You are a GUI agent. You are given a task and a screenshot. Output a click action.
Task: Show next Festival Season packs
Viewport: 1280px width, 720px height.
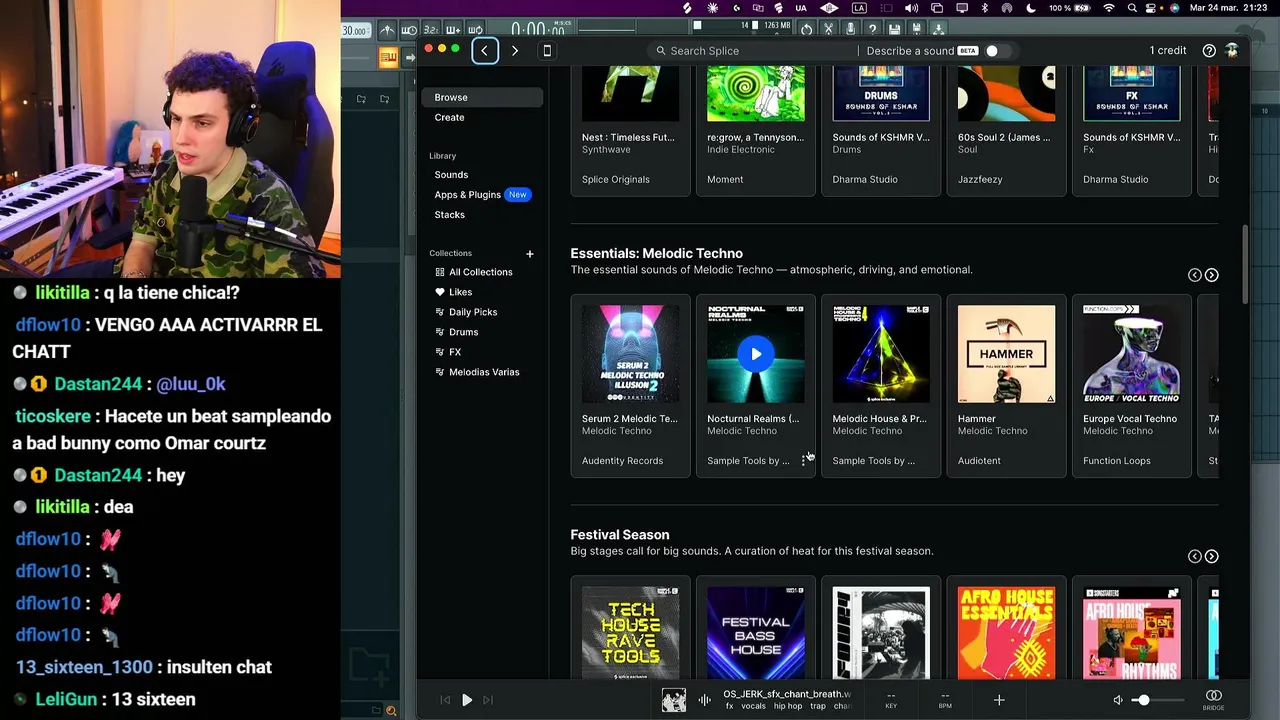[1211, 556]
